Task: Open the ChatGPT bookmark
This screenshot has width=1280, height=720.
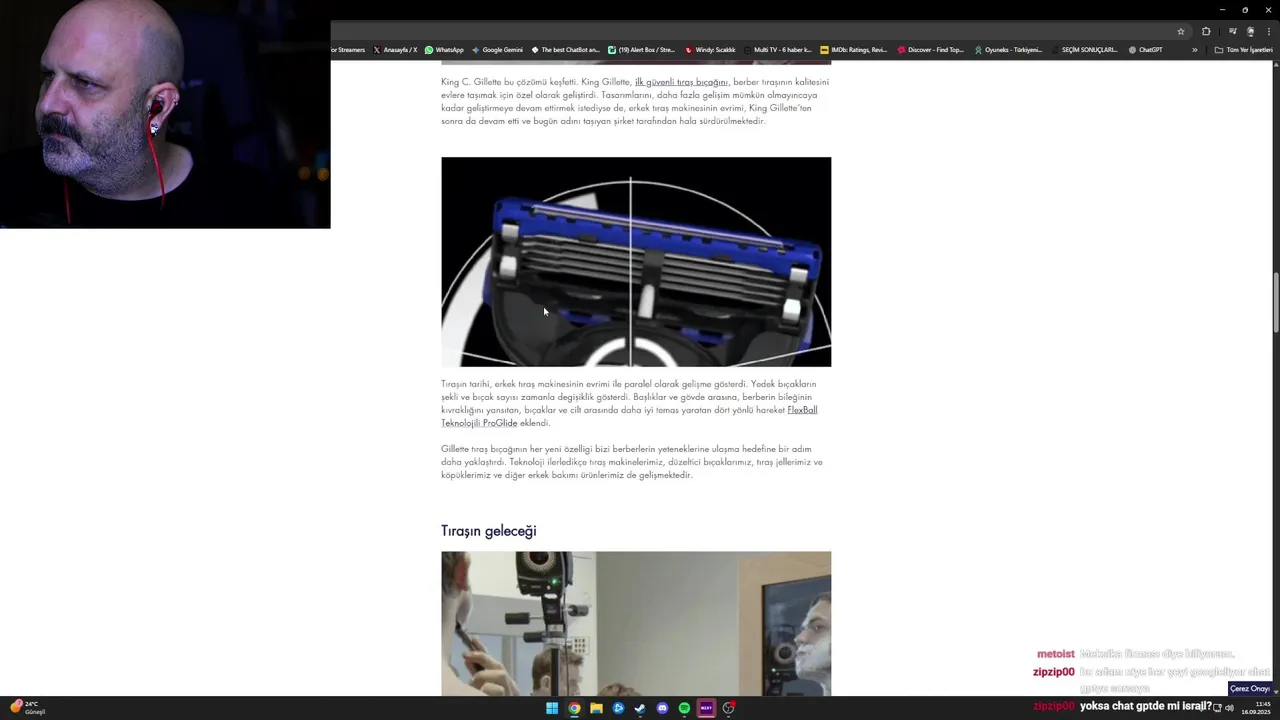Action: (x=1145, y=50)
